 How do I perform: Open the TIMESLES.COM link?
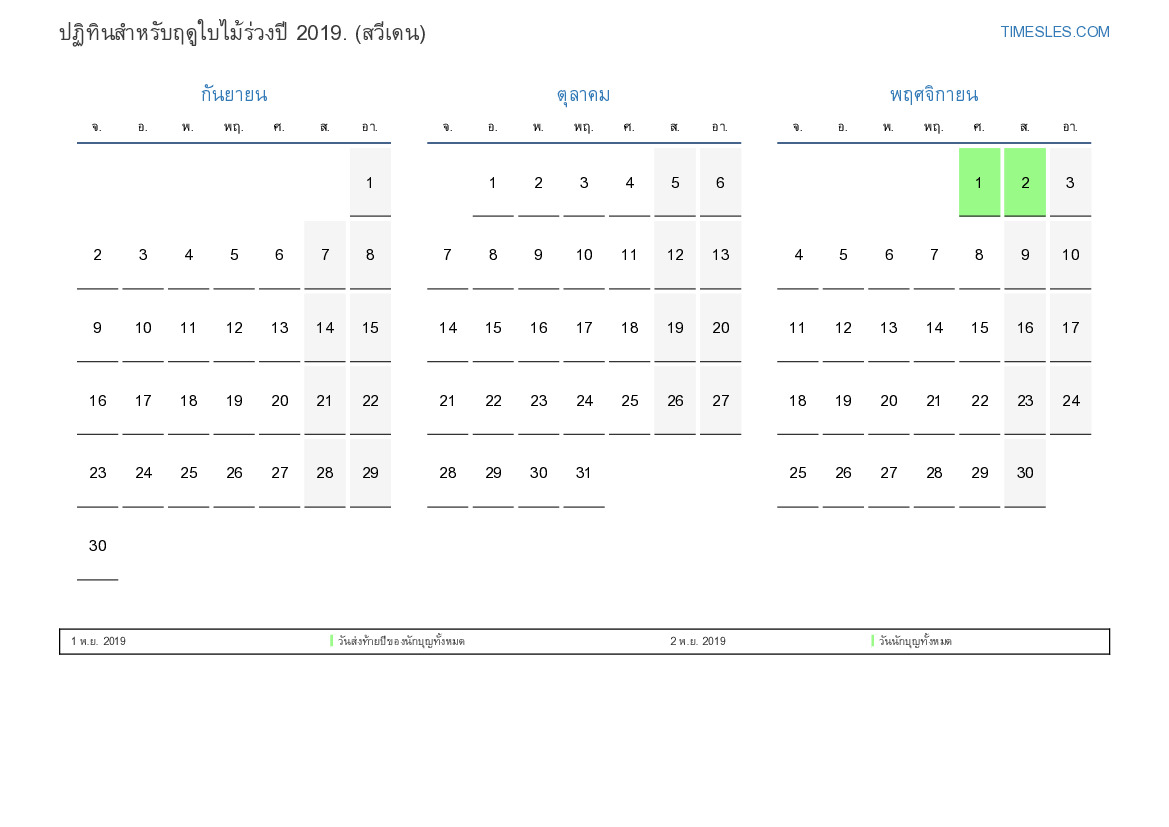[1054, 32]
